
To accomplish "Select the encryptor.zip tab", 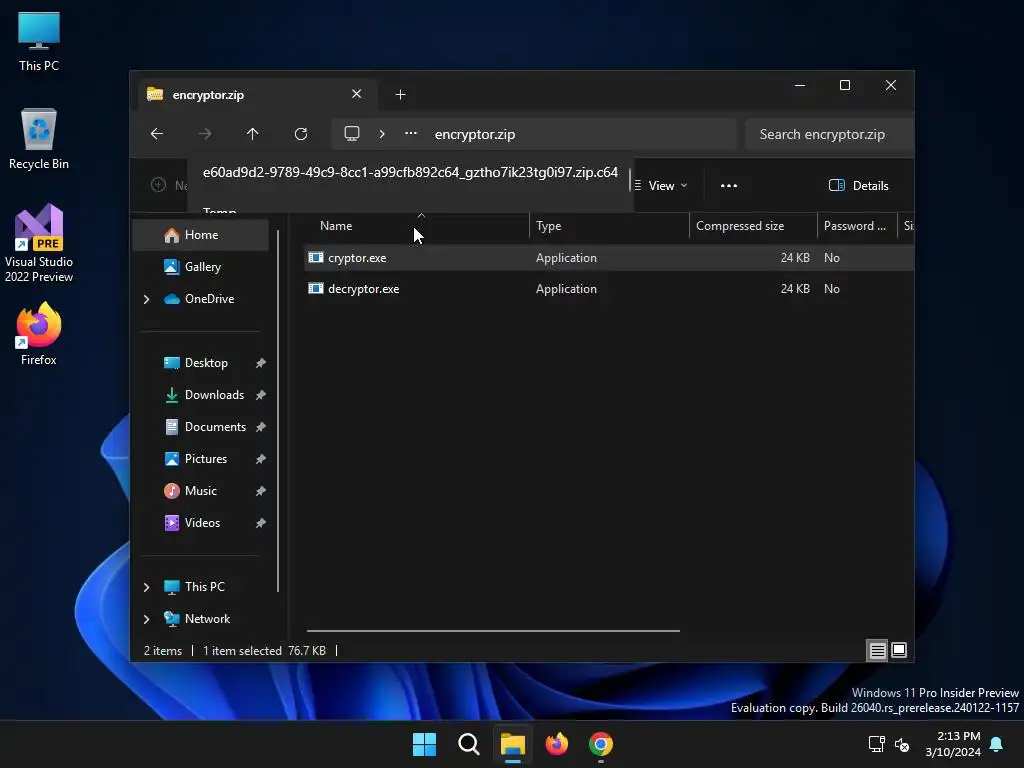I will [257, 95].
